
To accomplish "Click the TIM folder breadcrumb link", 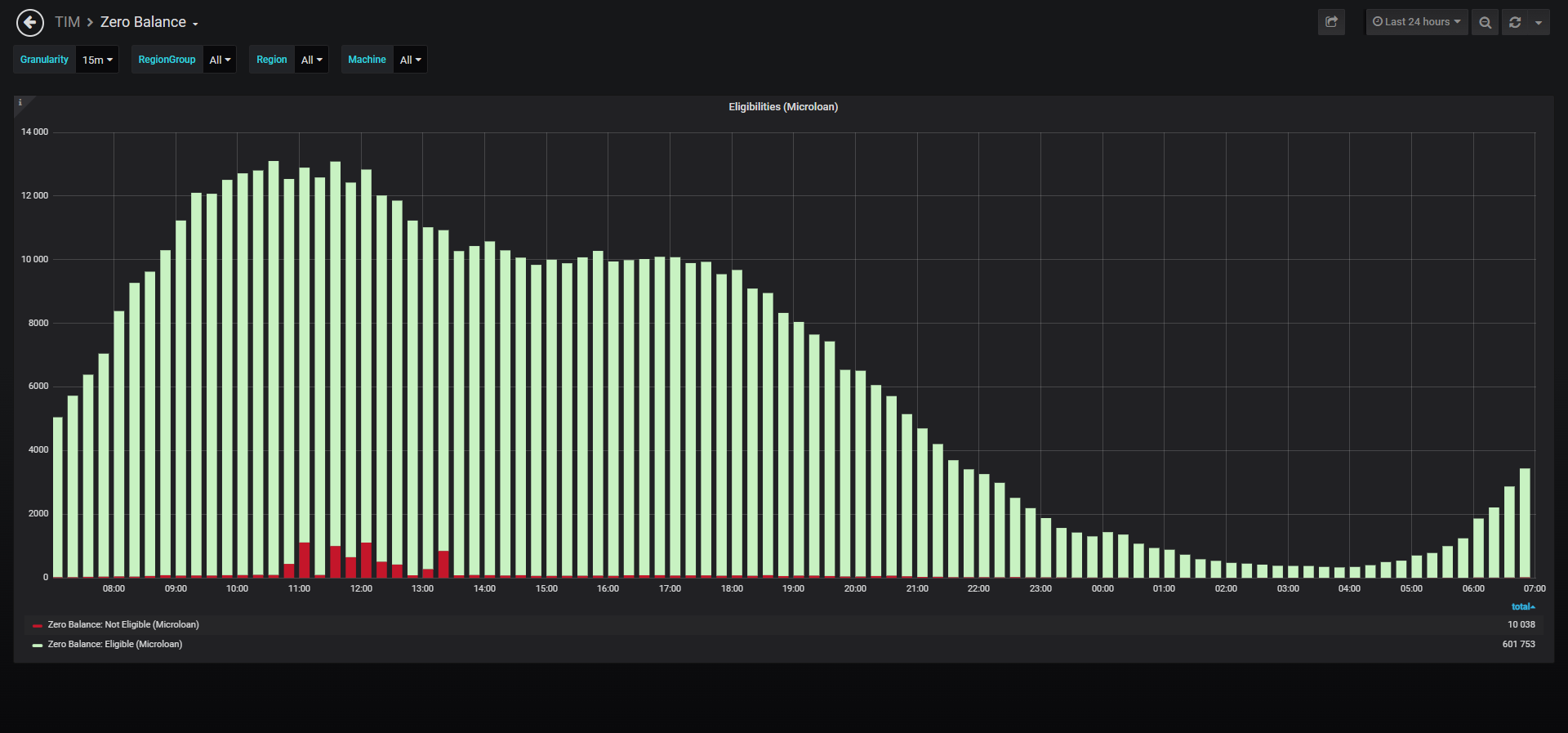I will [x=67, y=22].
